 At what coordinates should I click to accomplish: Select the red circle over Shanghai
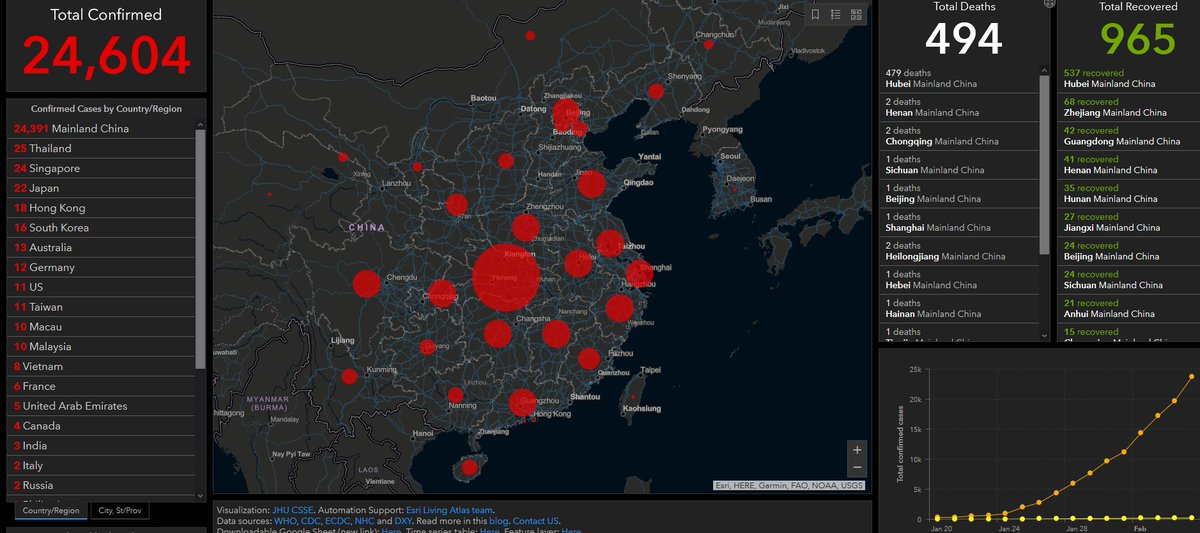coord(639,273)
